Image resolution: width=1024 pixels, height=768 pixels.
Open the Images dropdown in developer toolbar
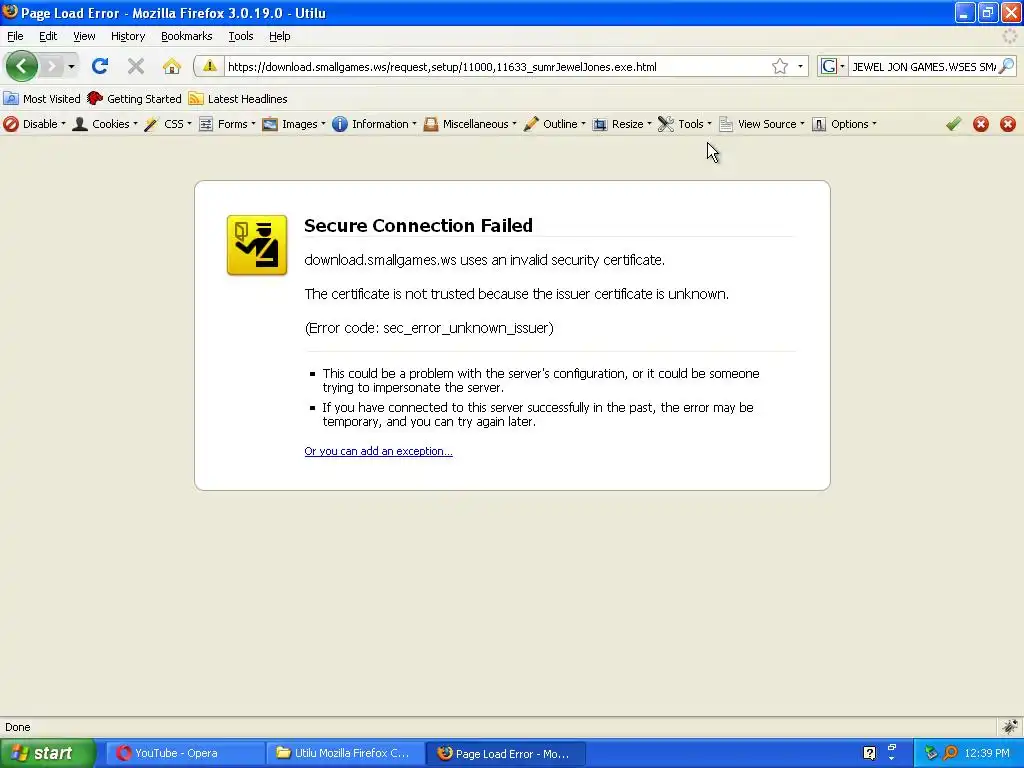(x=294, y=124)
